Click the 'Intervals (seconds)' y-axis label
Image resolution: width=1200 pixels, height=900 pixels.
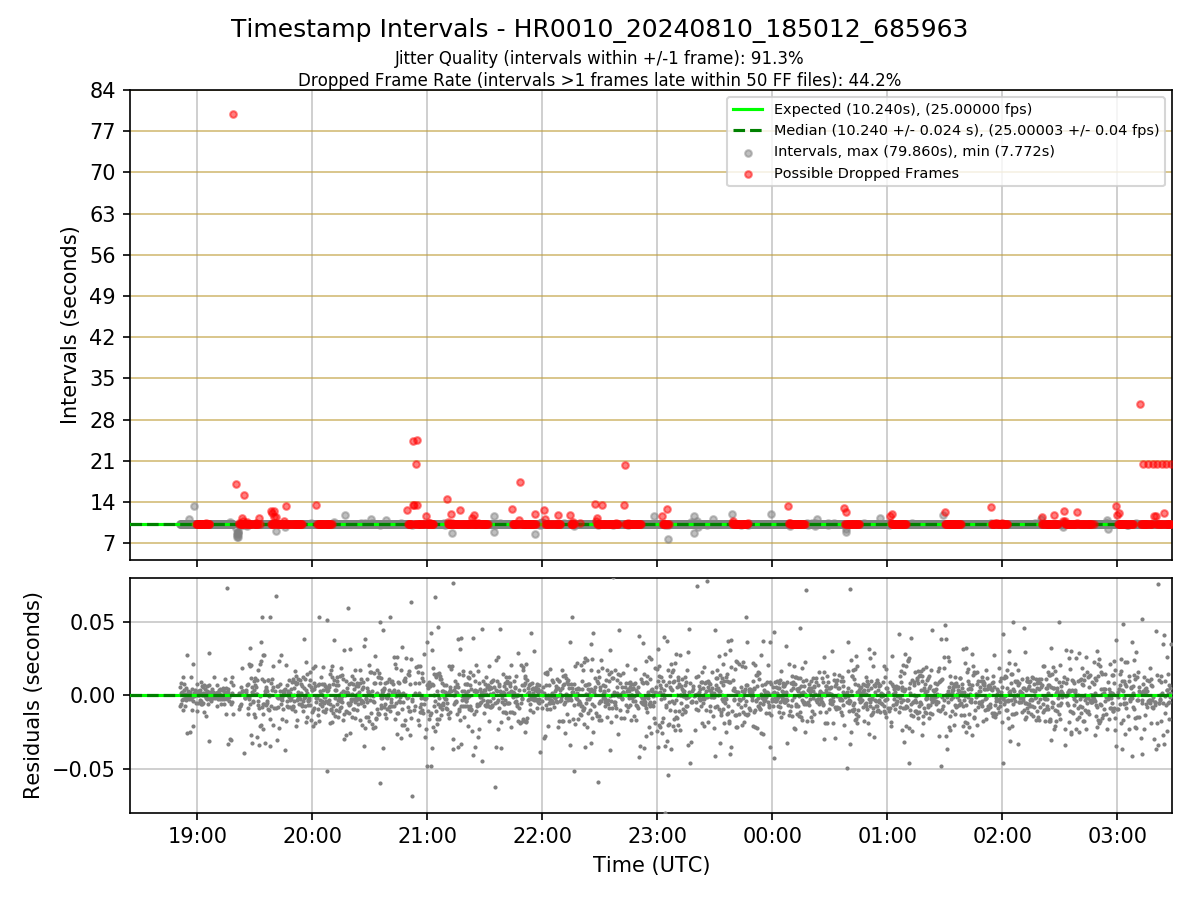tap(70, 325)
